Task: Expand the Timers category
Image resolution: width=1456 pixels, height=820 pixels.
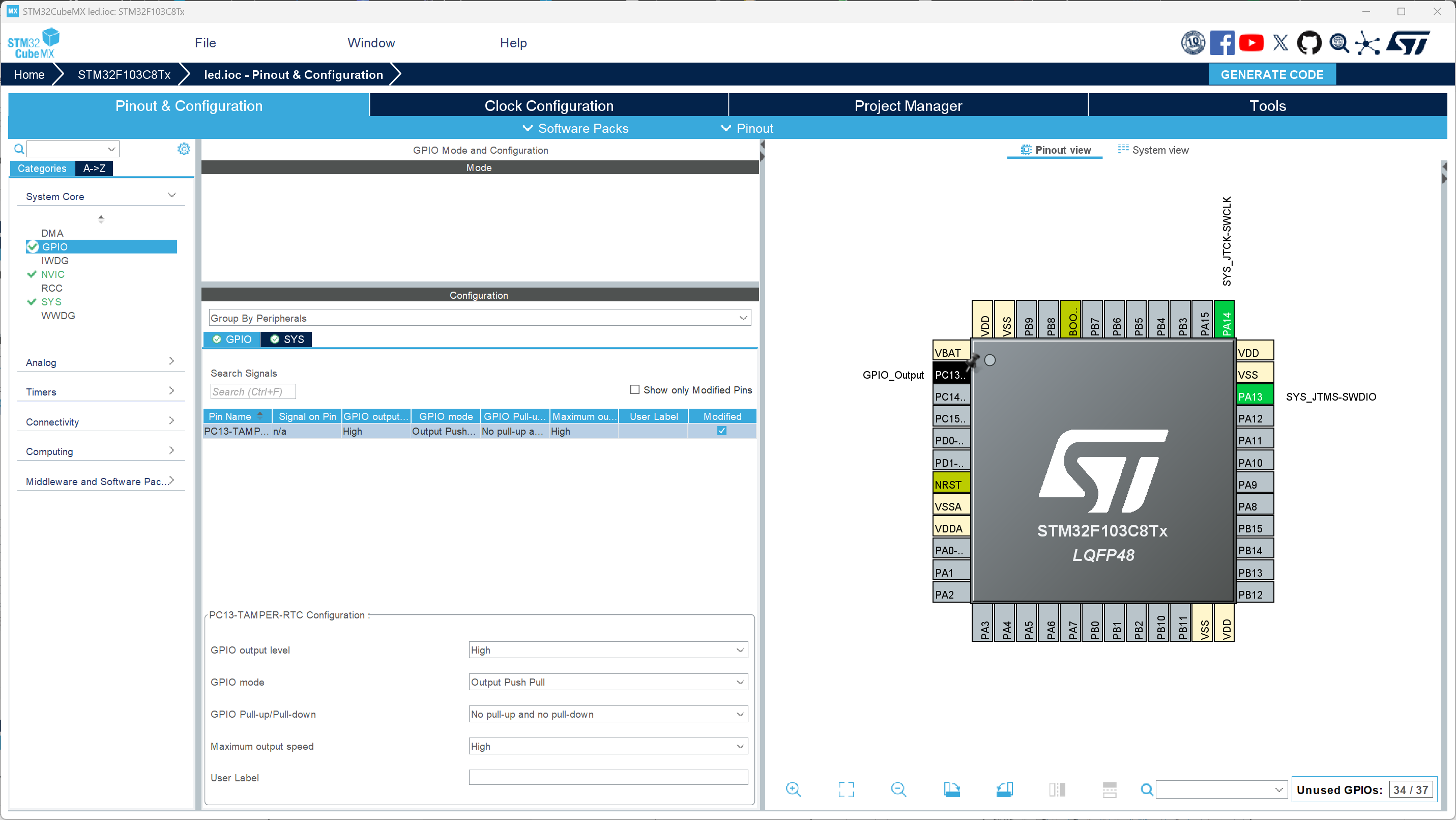Action: pos(101,391)
